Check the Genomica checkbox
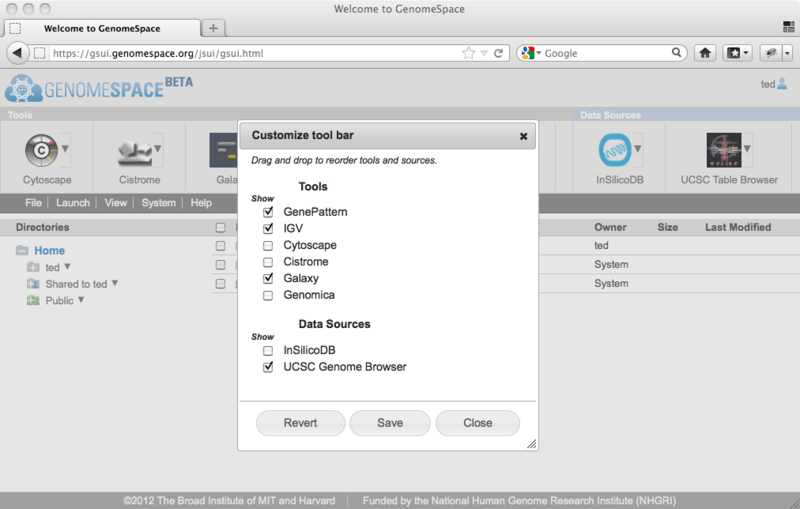The image size is (800, 509). click(x=268, y=295)
